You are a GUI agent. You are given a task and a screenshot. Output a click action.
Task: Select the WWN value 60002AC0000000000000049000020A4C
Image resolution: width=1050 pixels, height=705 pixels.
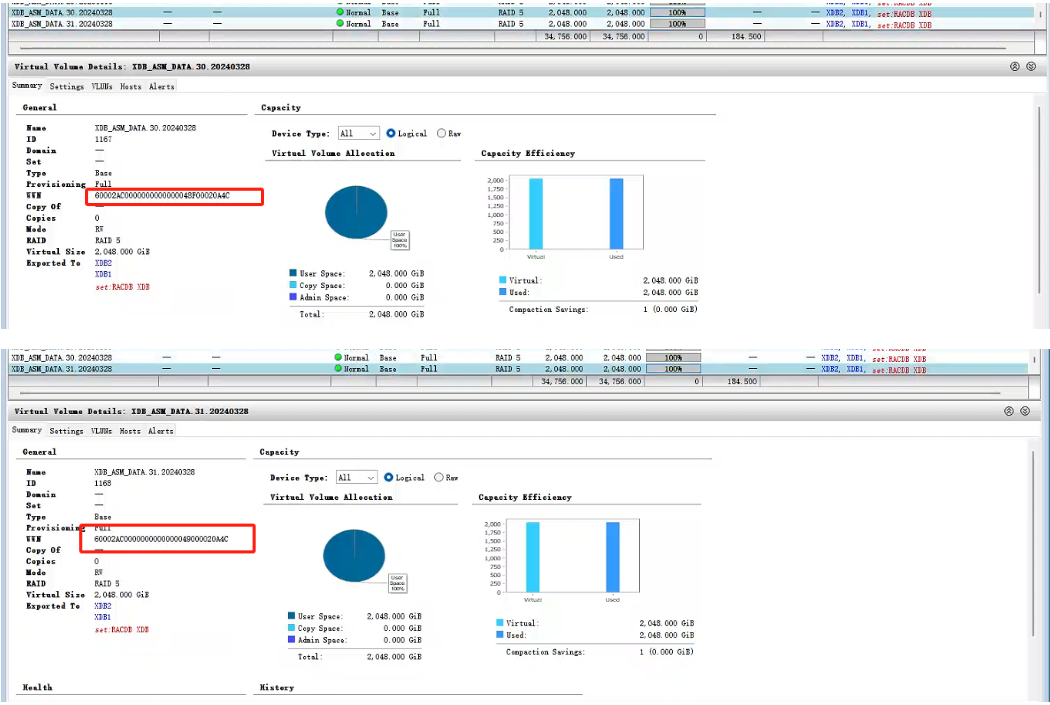[161, 539]
